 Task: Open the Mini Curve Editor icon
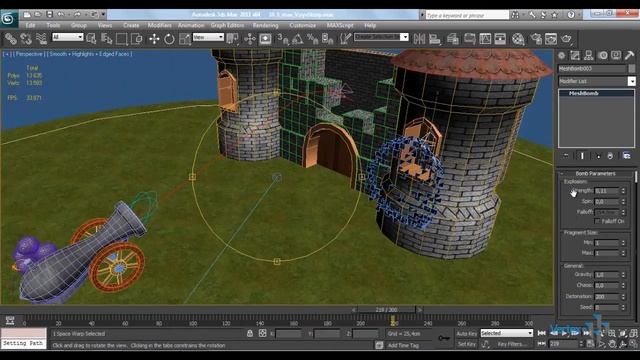point(10,320)
